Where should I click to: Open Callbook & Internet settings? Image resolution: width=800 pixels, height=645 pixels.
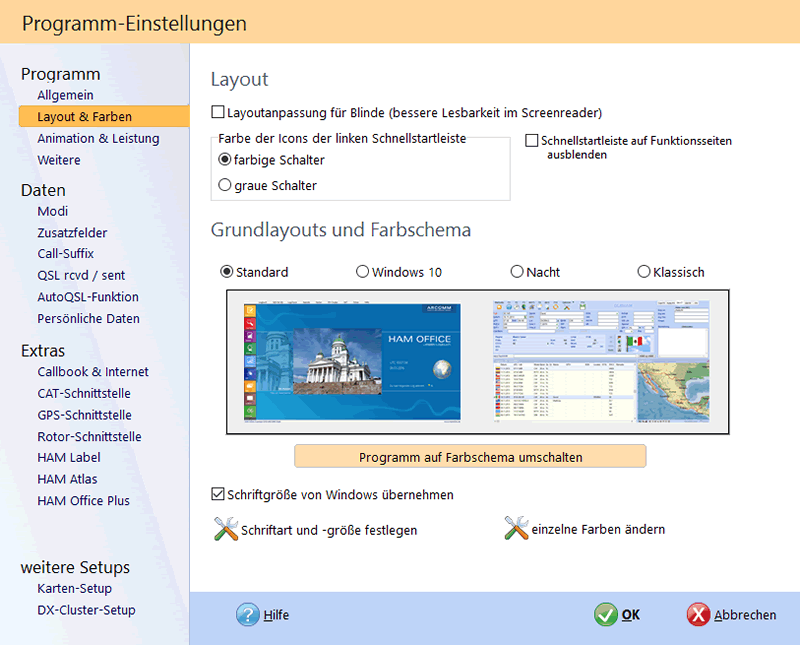click(93, 372)
